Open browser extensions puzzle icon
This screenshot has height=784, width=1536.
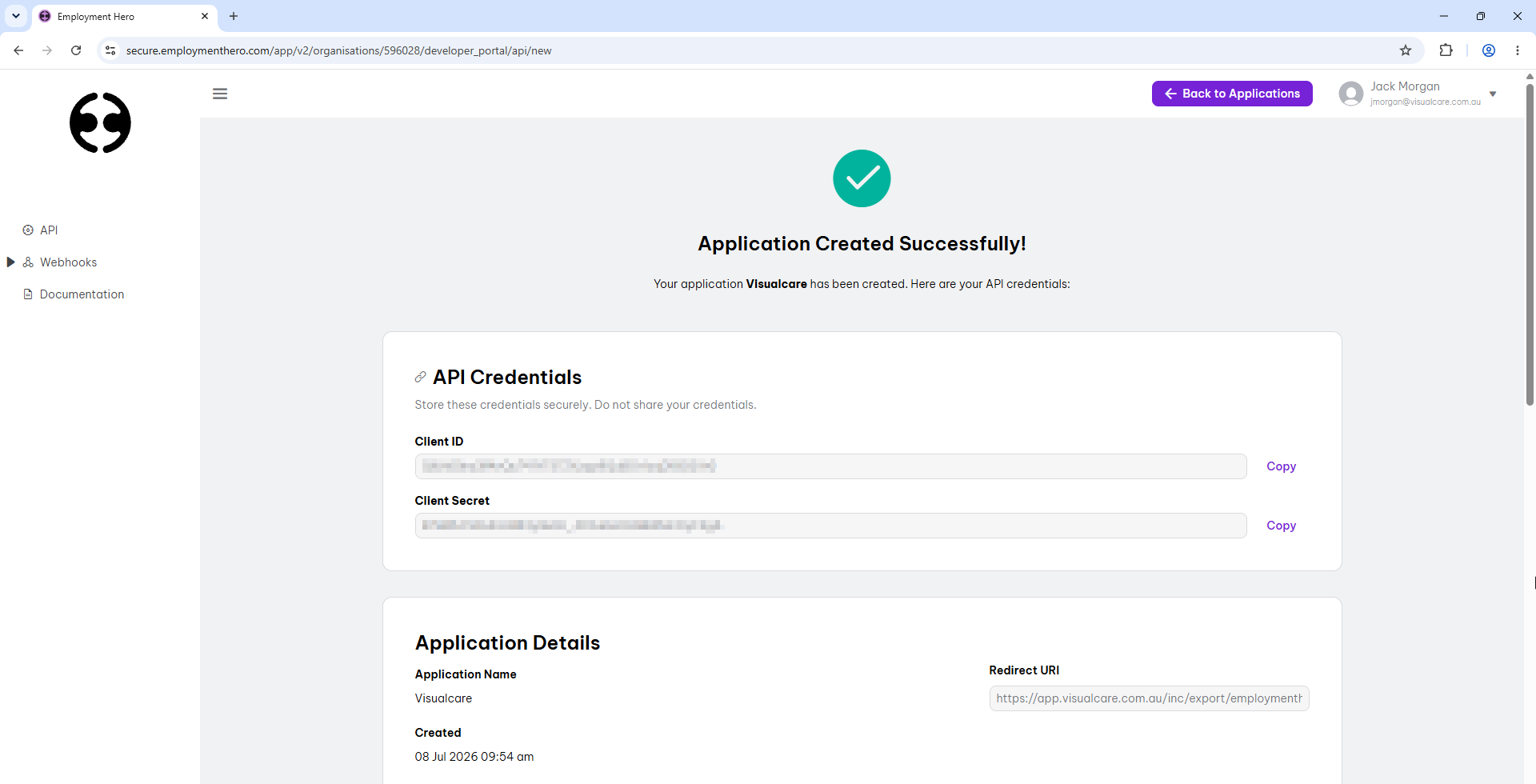point(1446,50)
